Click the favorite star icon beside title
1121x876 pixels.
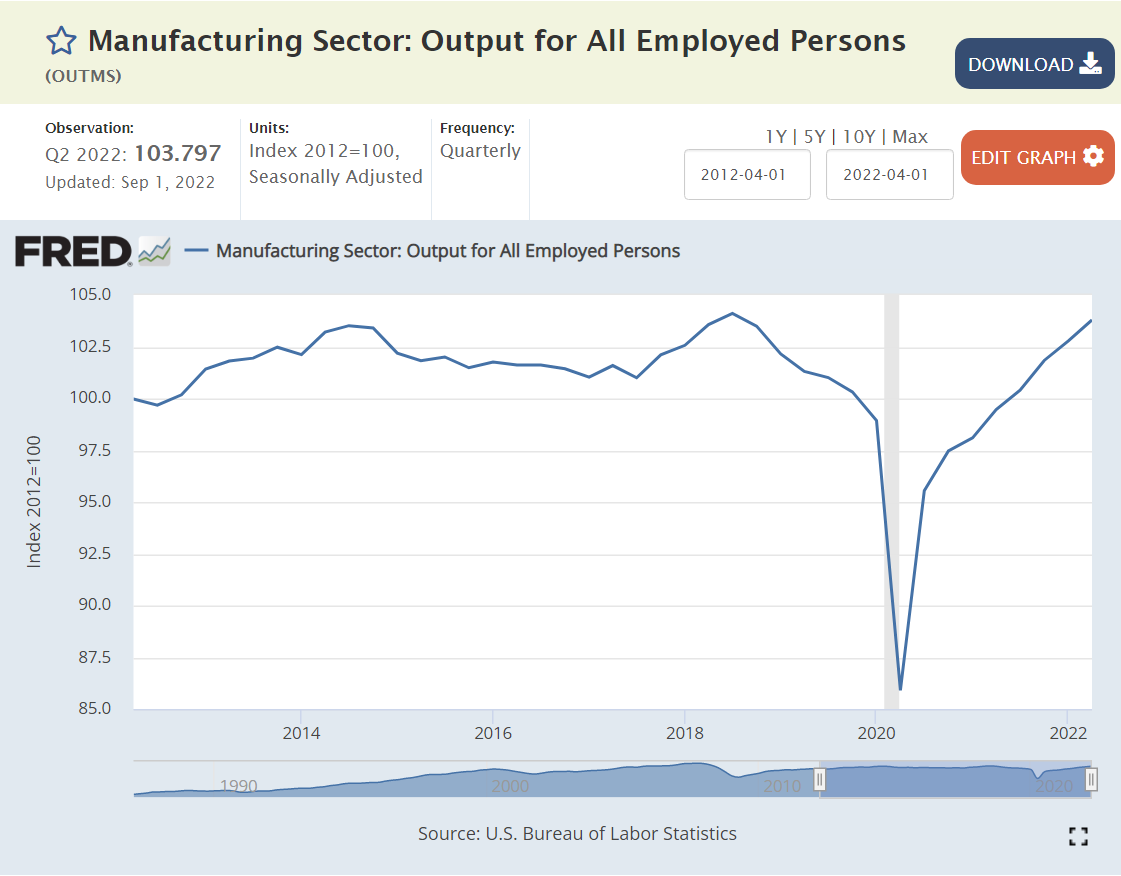61,41
